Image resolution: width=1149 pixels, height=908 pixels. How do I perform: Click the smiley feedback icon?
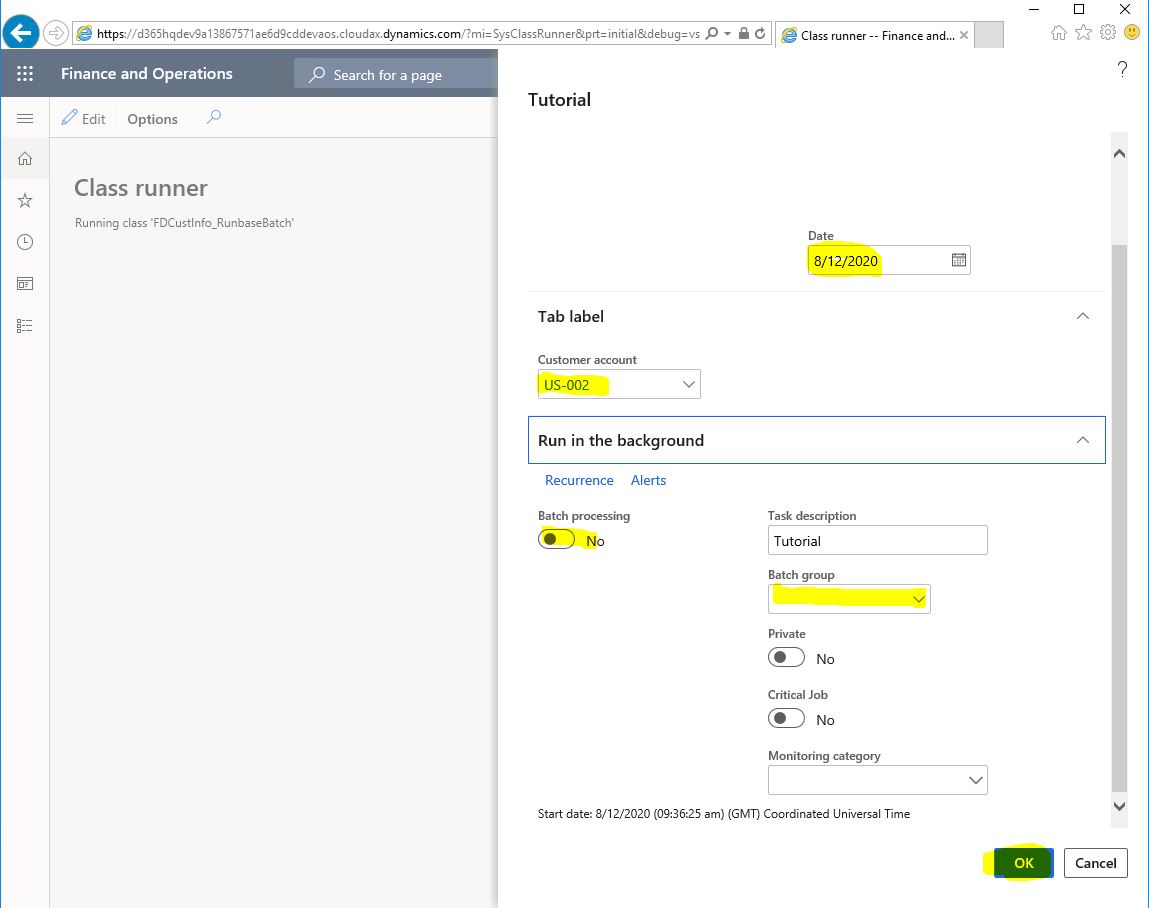1132,32
